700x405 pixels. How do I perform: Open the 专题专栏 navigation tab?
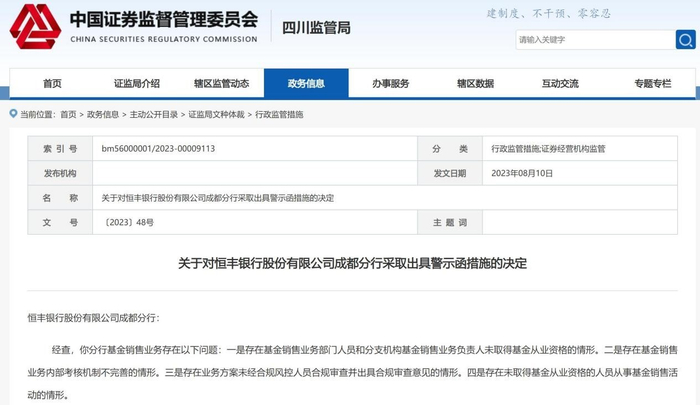tap(653, 84)
